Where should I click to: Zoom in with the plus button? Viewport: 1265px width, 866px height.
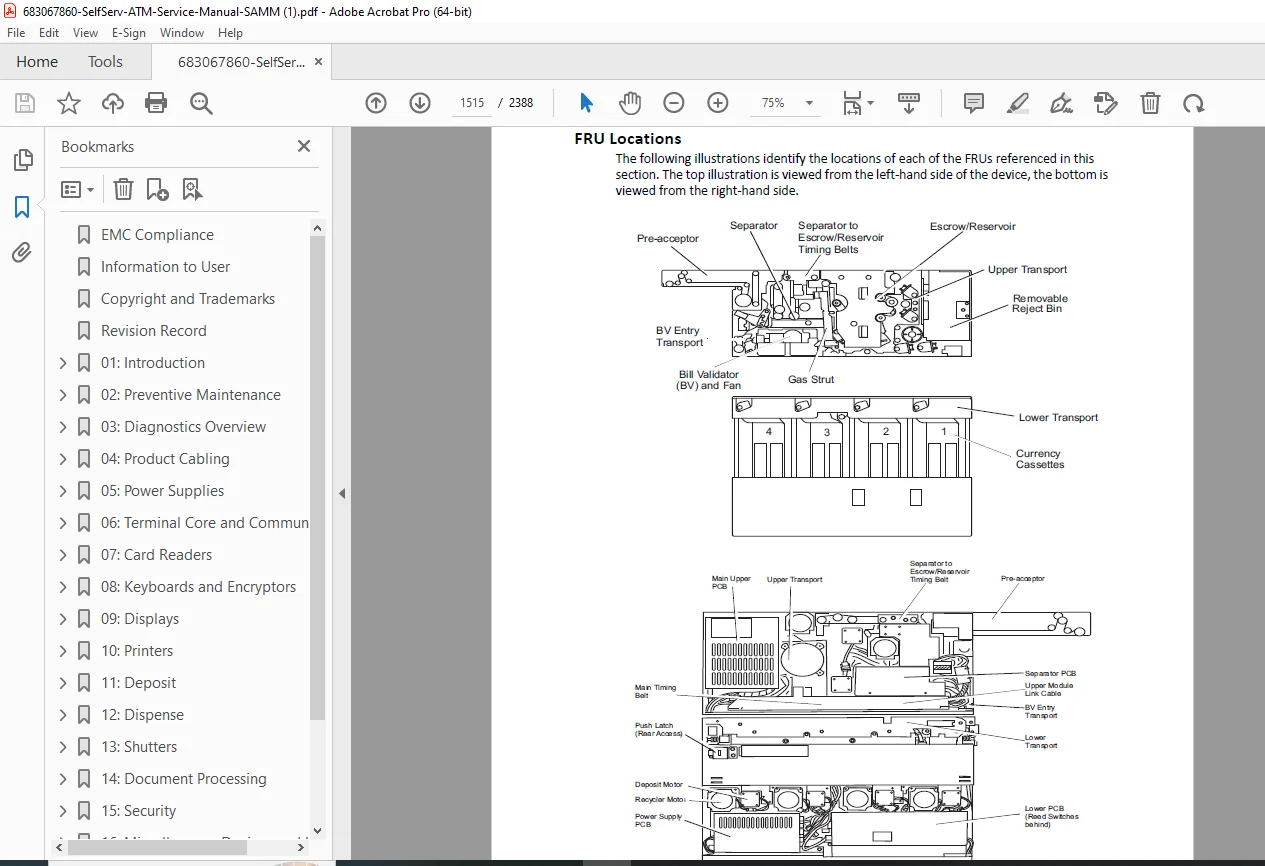pyautogui.click(x=718, y=103)
